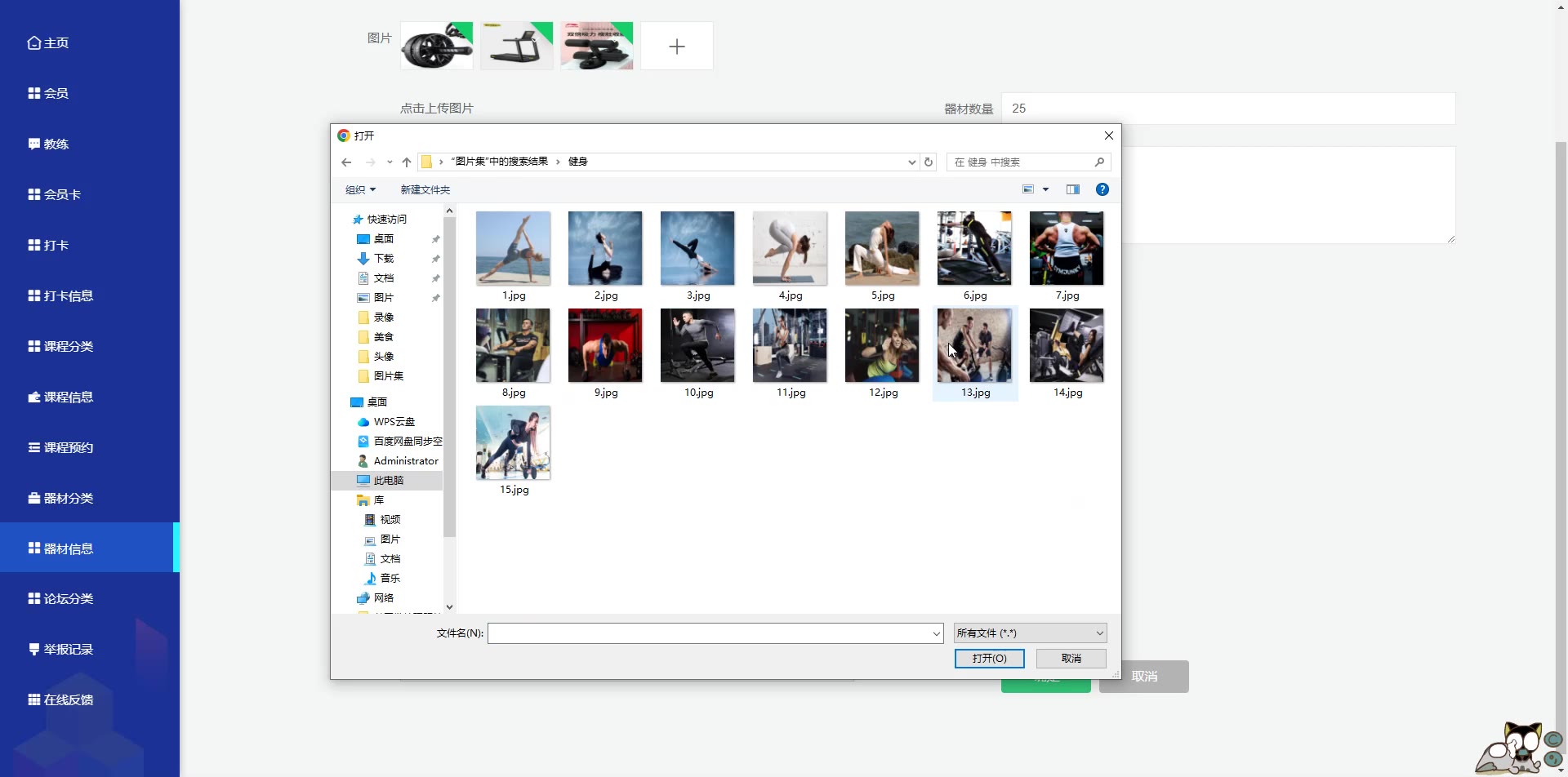Click 新建文件夹 in the toolbar
Image resolution: width=1568 pixels, height=777 pixels.
[425, 189]
